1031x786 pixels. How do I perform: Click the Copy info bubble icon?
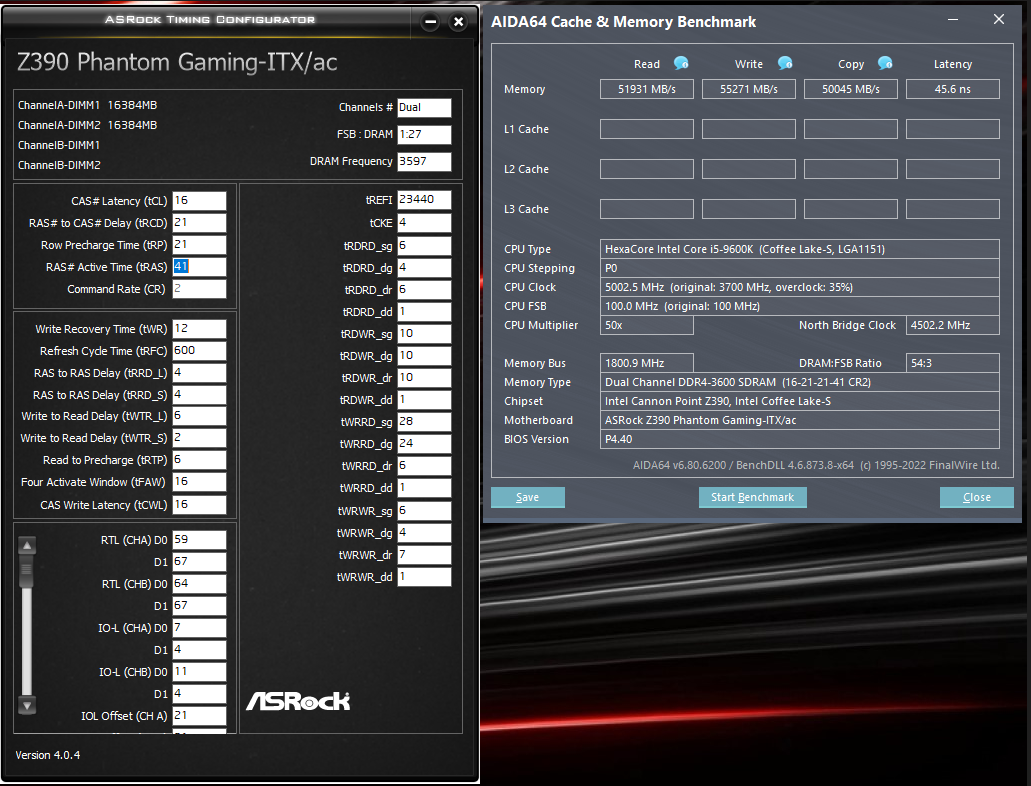[885, 63]
